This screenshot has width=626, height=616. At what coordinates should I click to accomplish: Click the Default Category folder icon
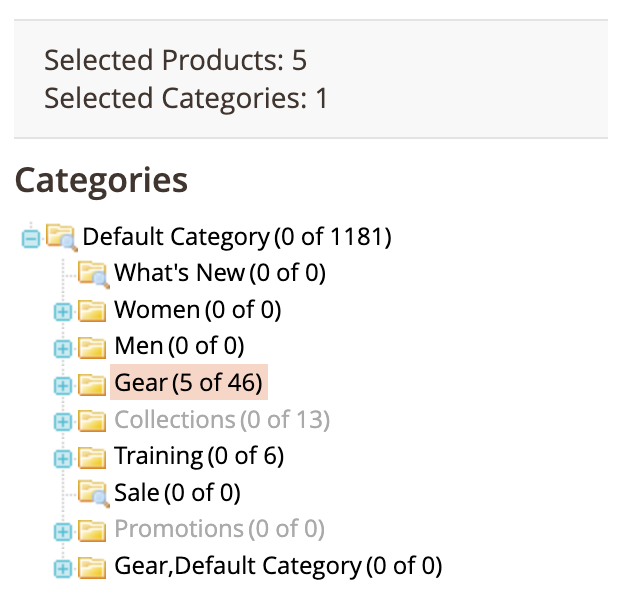tap(61, 238)
